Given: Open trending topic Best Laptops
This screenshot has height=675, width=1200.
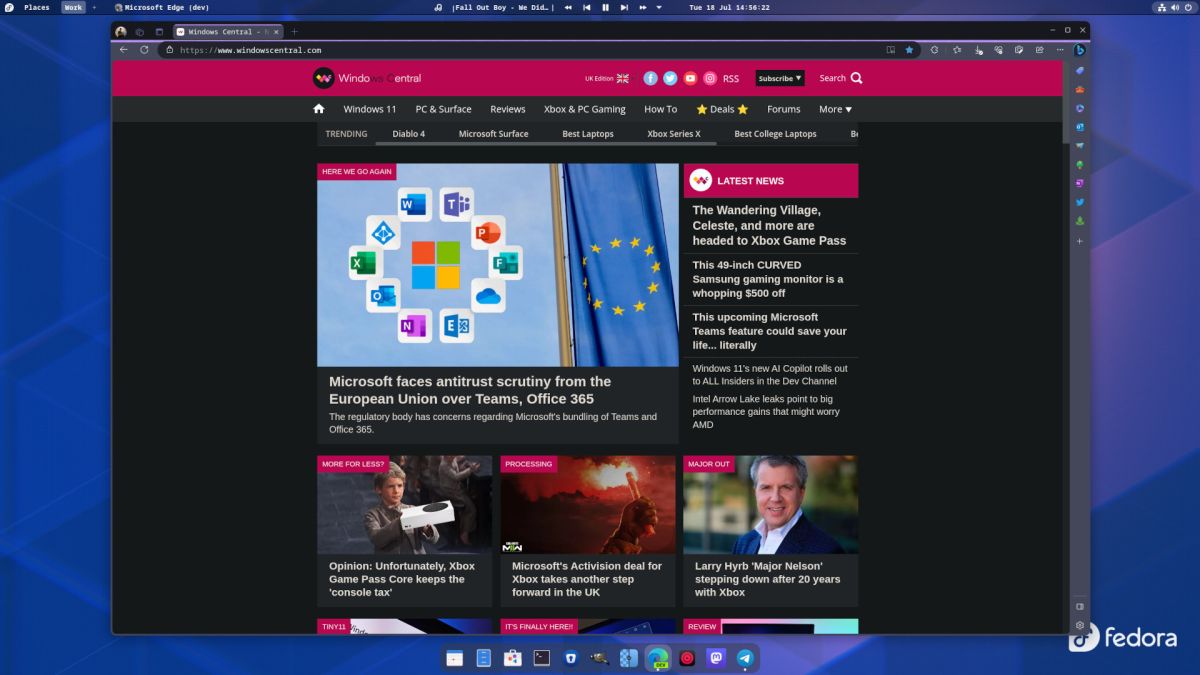Looking at the screenshot, I should point(588,133).
